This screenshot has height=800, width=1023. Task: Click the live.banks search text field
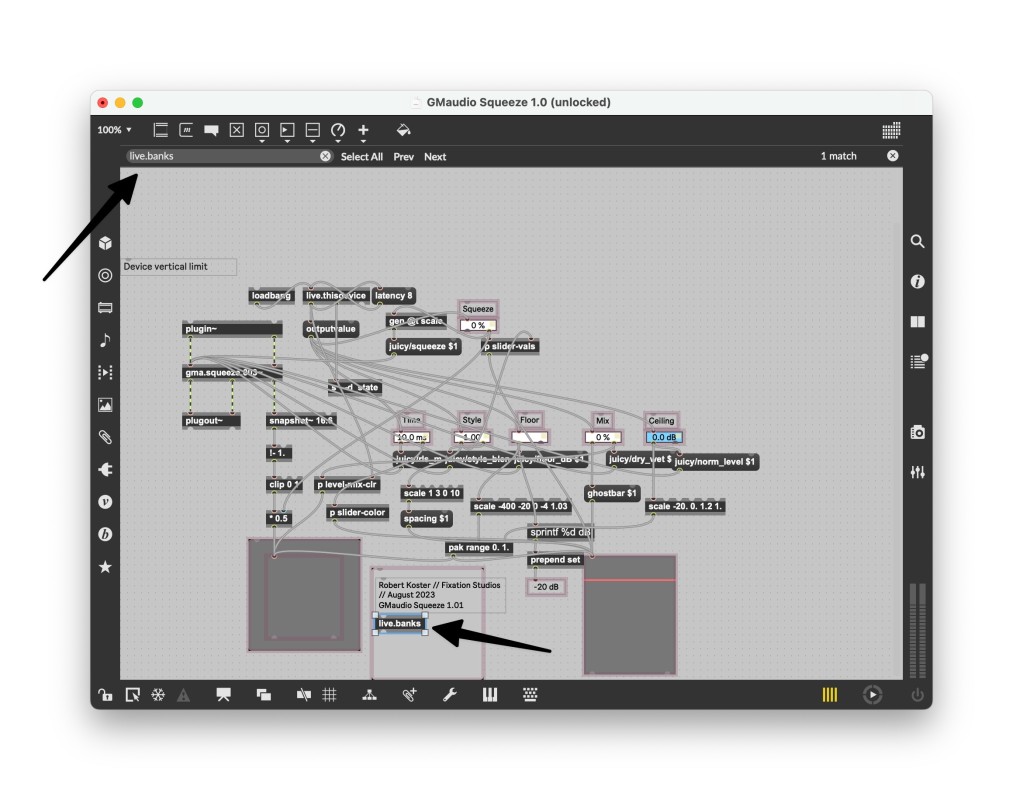pos(220,156)
